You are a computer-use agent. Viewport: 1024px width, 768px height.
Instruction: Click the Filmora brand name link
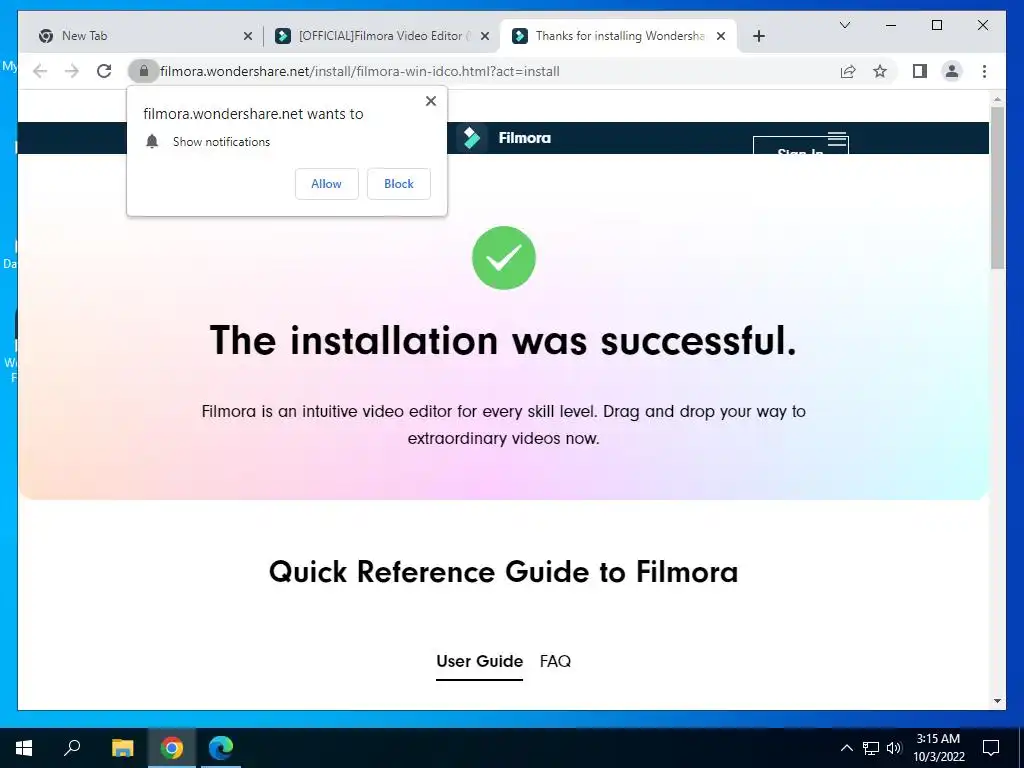click(524, 138)
